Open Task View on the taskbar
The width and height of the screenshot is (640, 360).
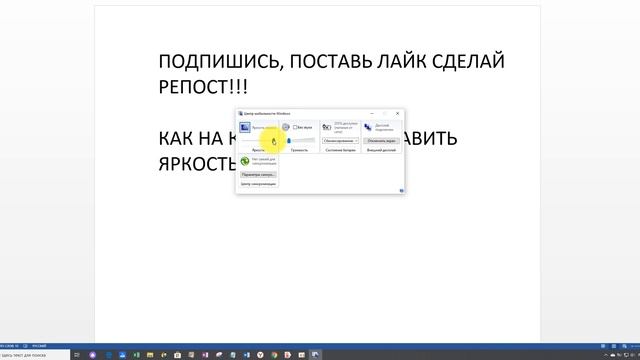76,355
